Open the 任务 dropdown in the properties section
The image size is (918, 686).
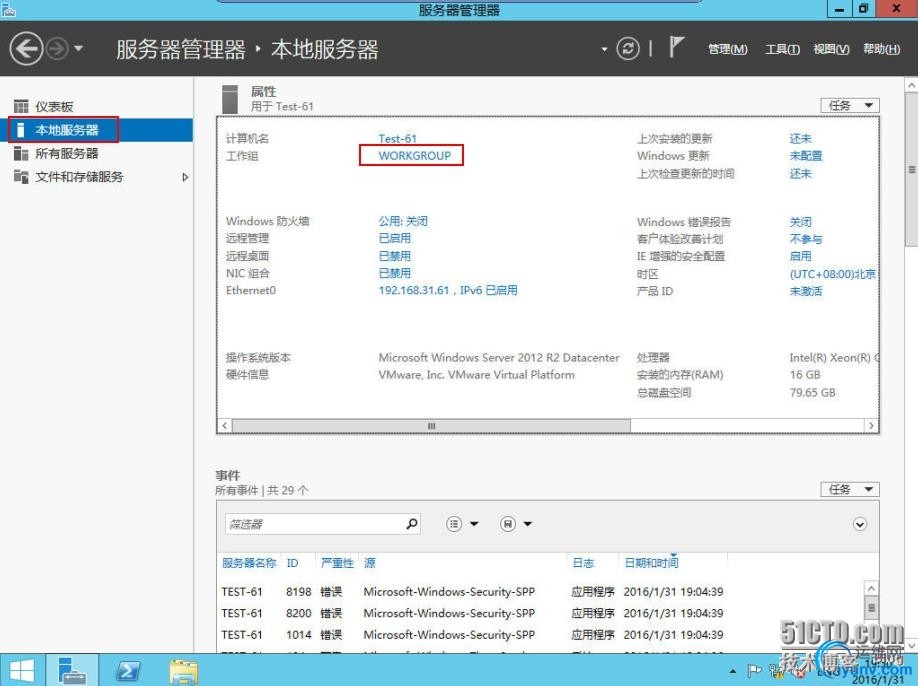pyautogui.click(x=850, y=105)
